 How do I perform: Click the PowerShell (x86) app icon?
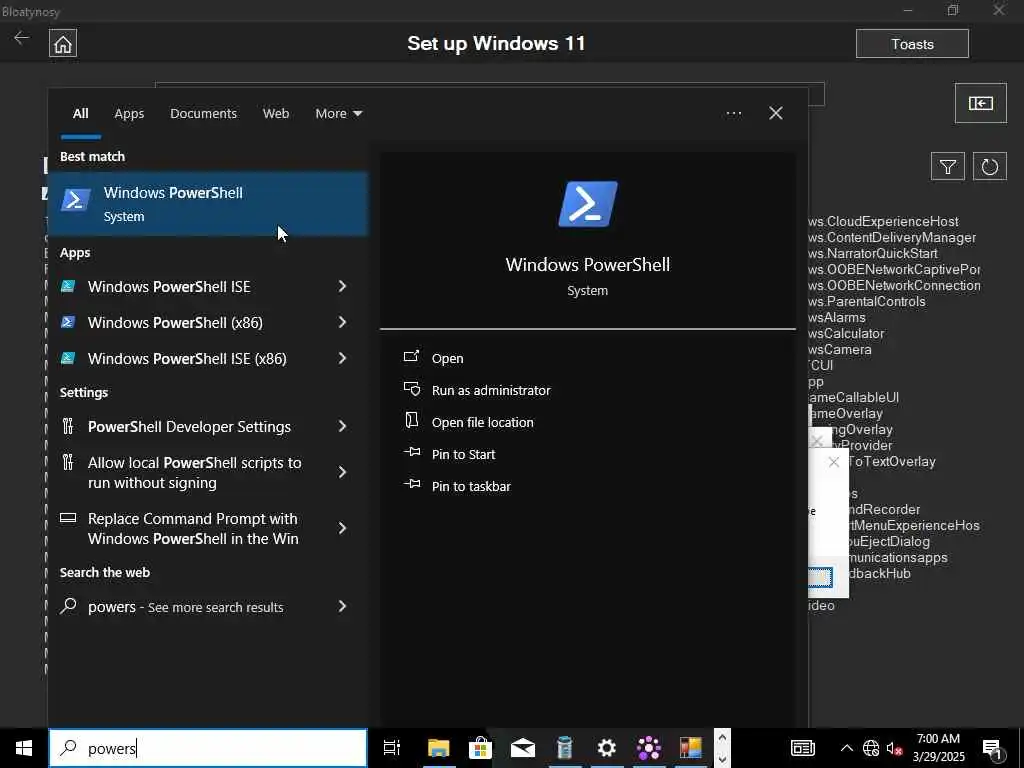point(68,322)
